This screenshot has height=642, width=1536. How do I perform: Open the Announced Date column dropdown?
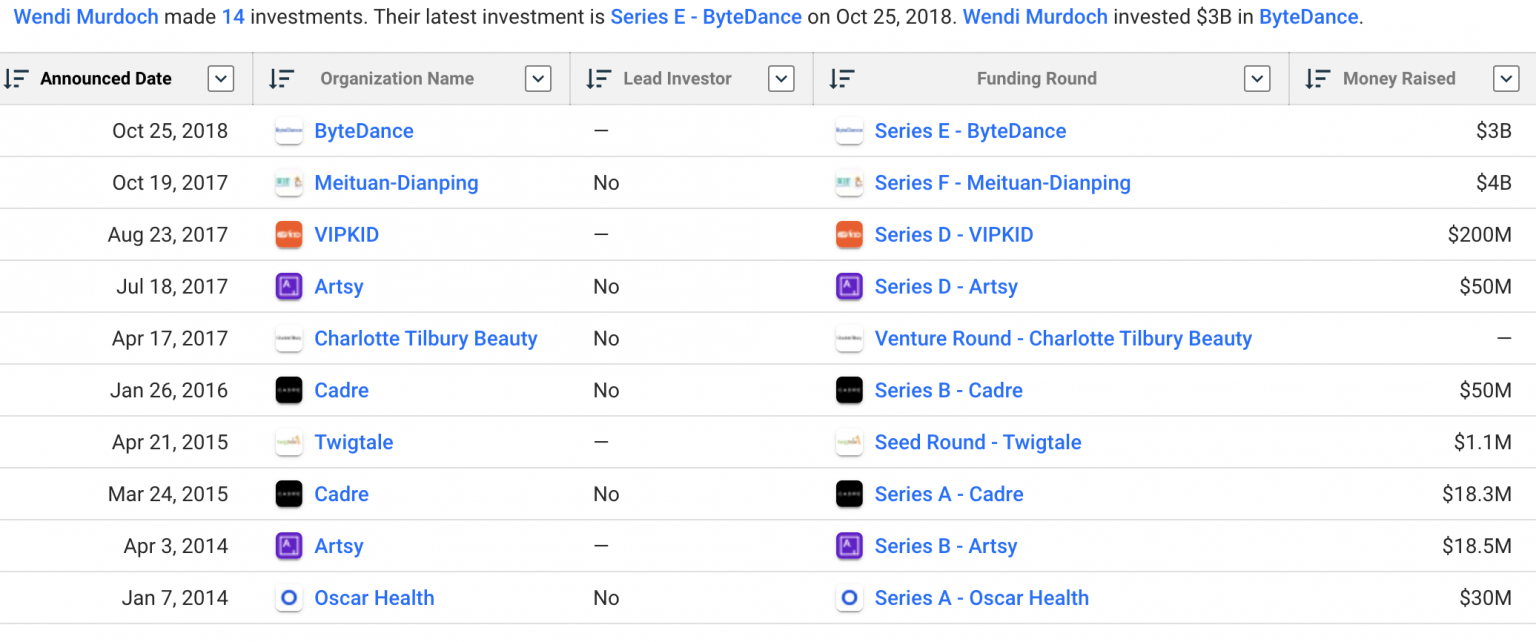pyautogui.click(x=221, y=79)
